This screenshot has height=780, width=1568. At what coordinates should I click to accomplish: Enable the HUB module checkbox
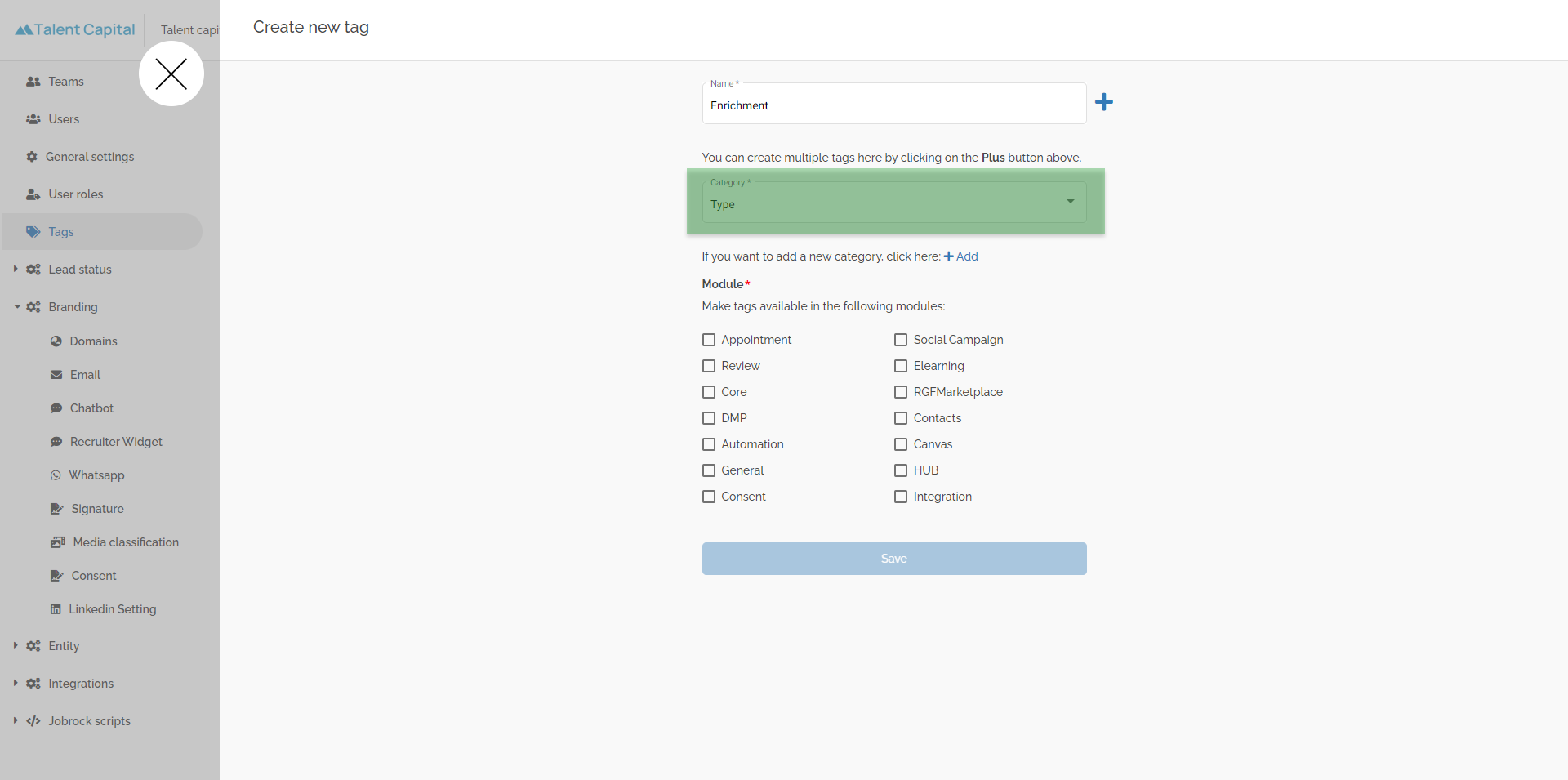coord(901,470)
